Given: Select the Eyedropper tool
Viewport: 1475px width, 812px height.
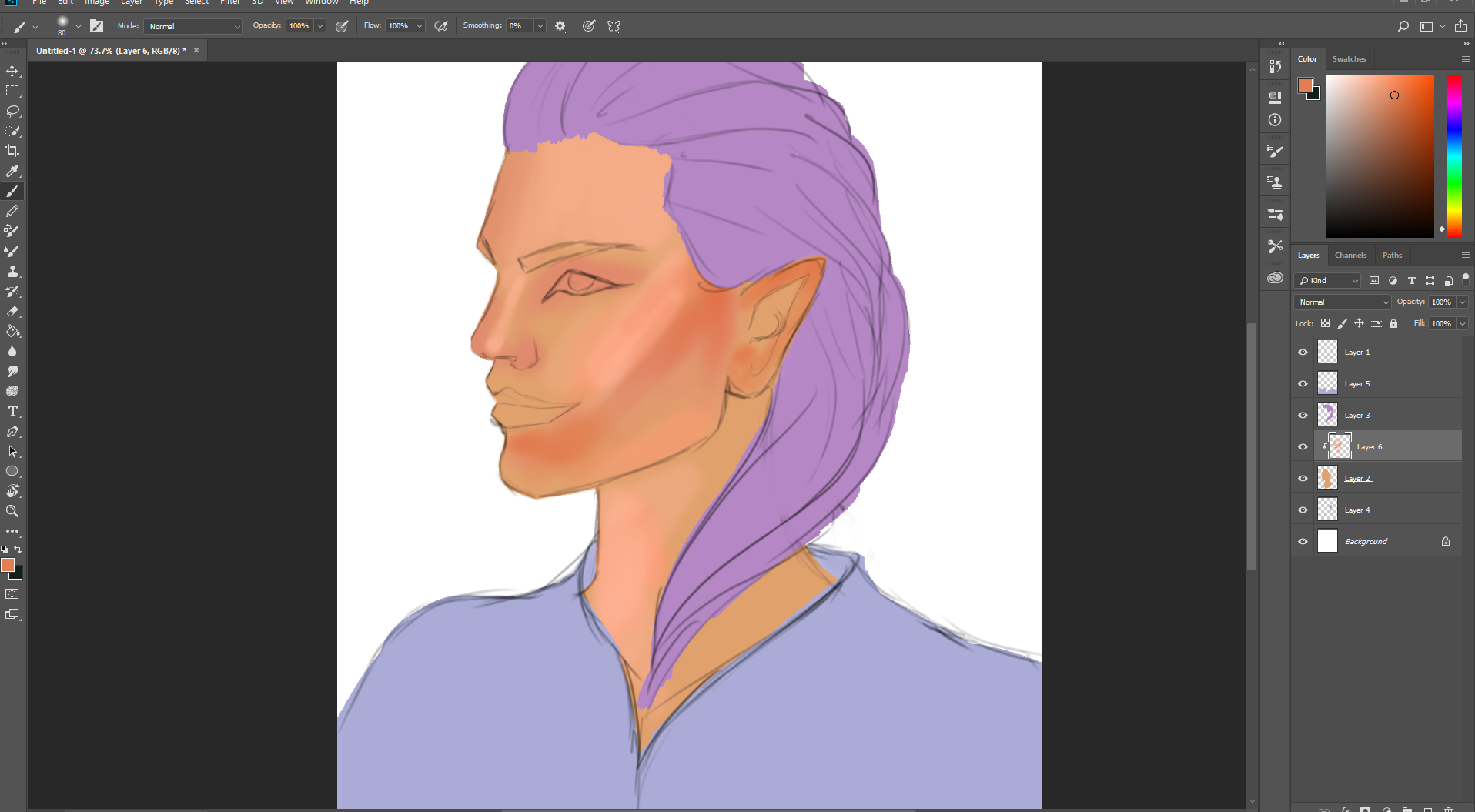Looking at the screenshot, I should point(12,171).
